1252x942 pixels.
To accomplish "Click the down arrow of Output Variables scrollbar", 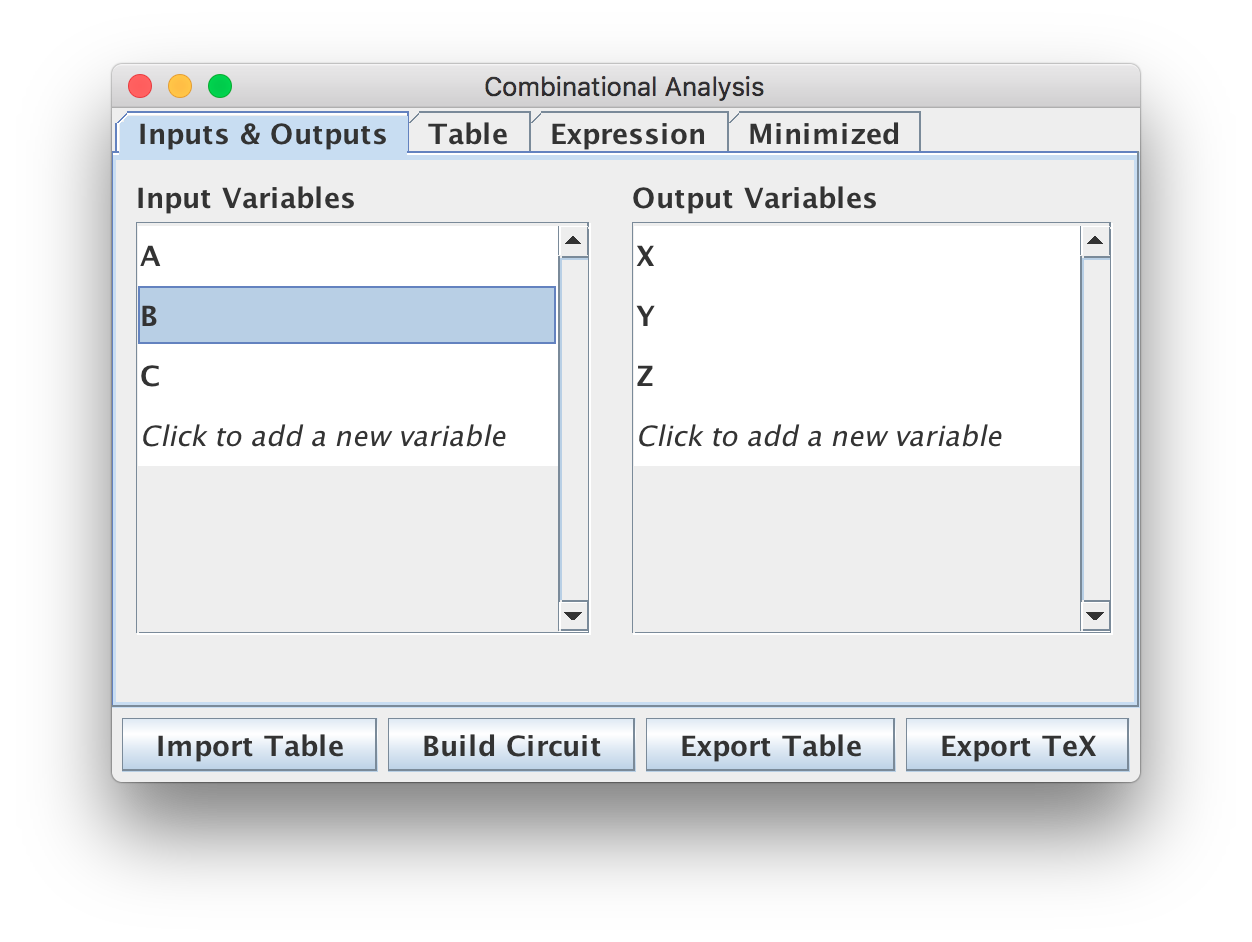I will 1095,615.
